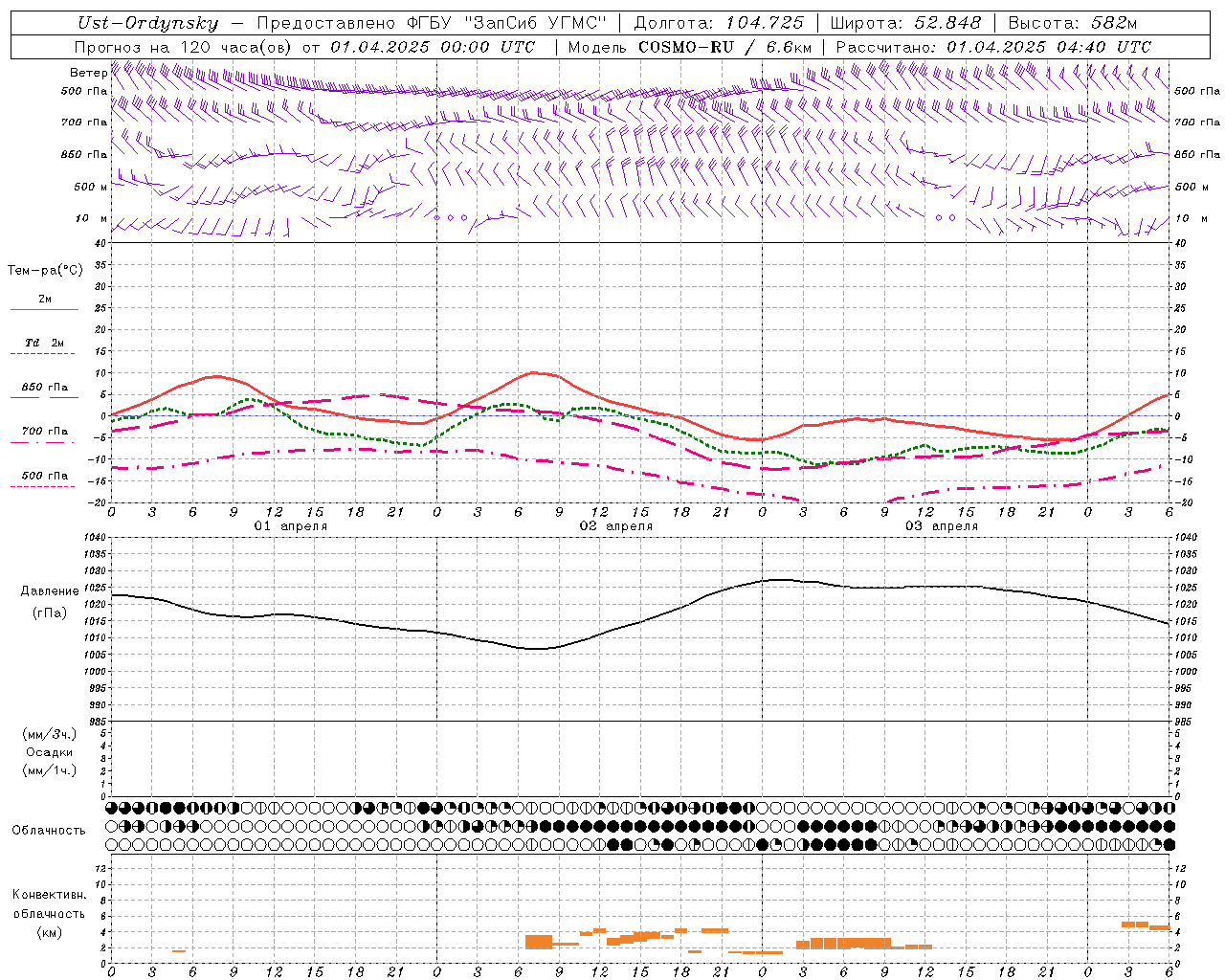The width and height of the screenshot is (1225, 980).
Task: Click the large orange convective bar at 02 апреля hour 6-9
Action: point(539,942)
